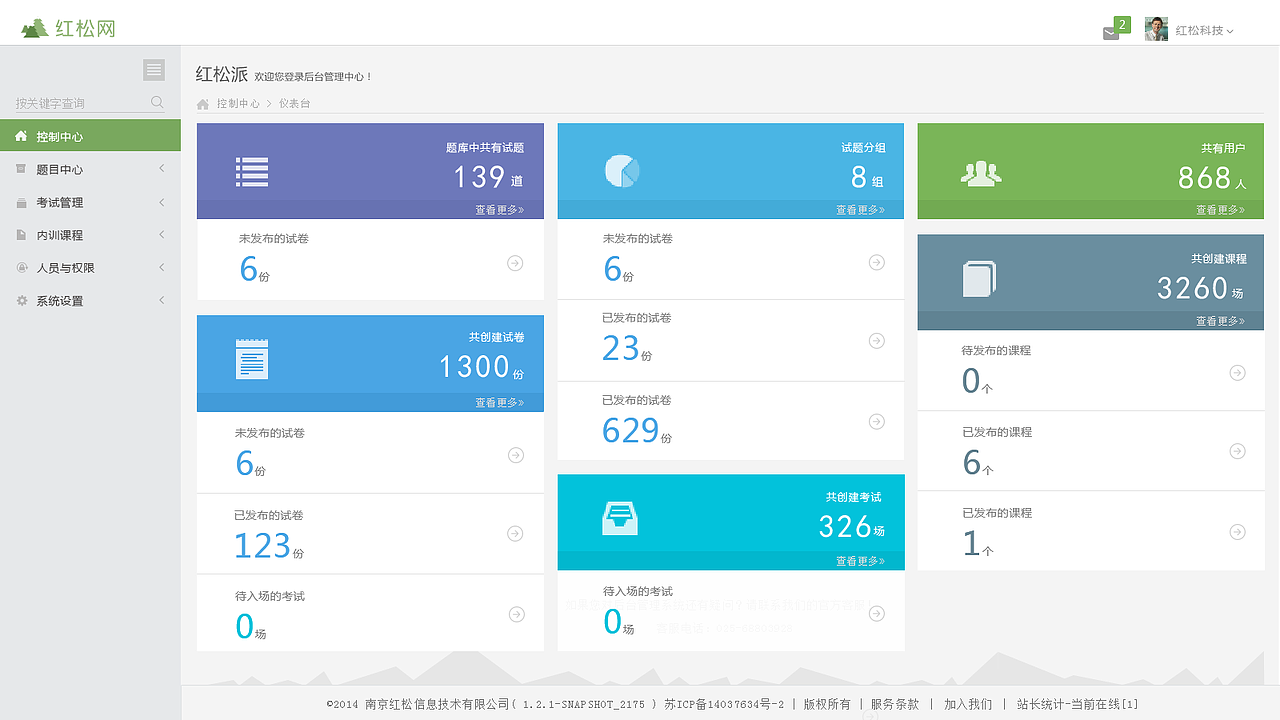Click arrow icon beside 23份 已发布的试卷
1280x720 pixels.
[x=877, y=341]
